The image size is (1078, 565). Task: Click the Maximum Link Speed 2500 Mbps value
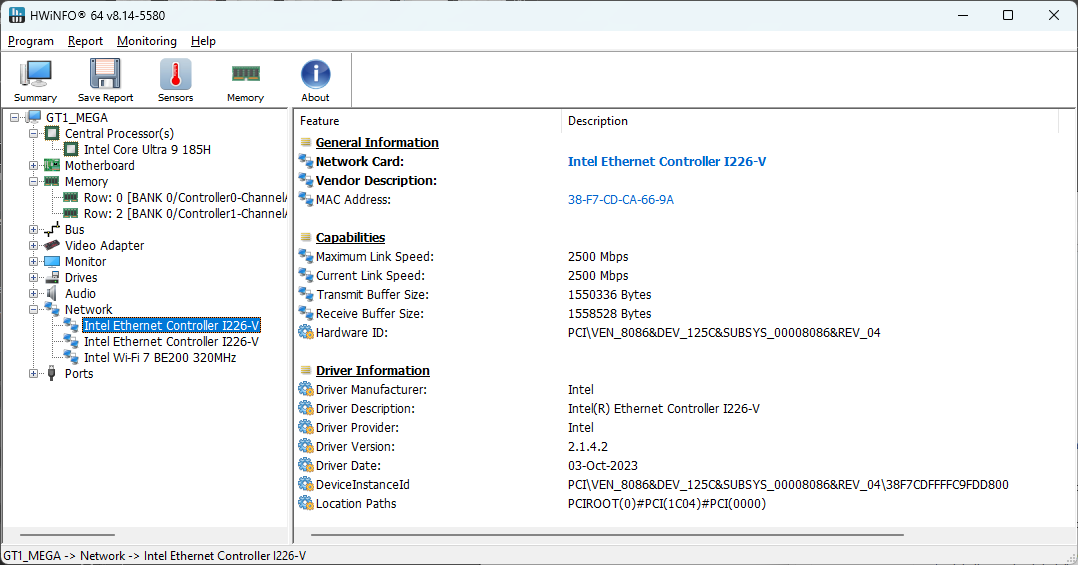coord(598,256)
